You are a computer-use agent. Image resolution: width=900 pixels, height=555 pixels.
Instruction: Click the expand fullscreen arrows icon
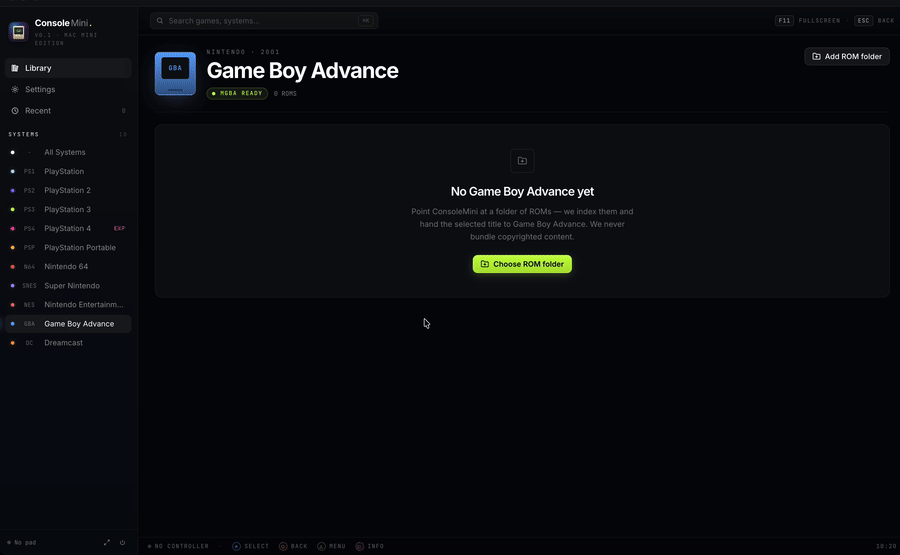coord(107,542)
